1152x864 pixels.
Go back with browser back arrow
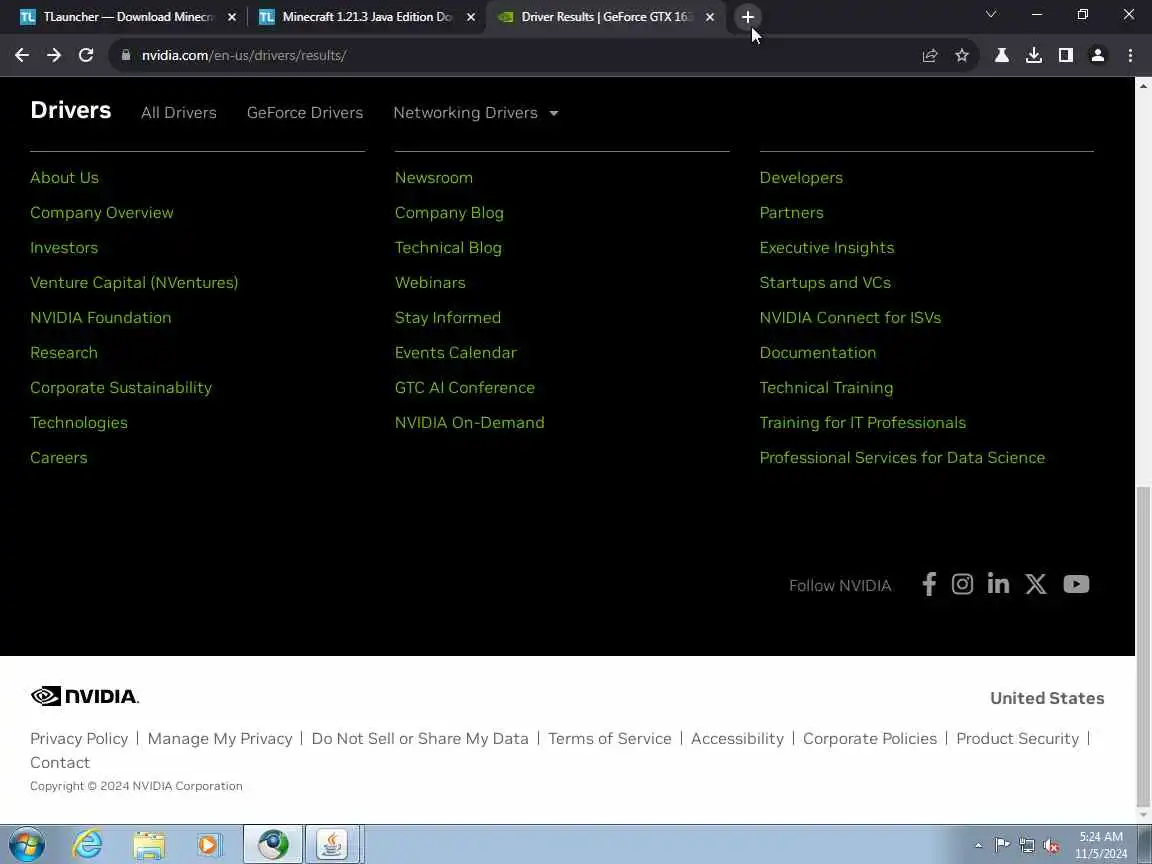22,55
